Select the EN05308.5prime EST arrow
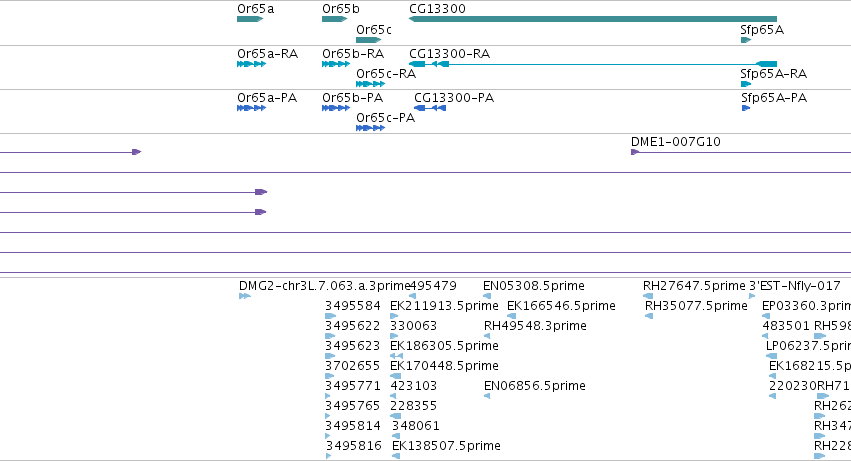The image size is (851, 461). [487, 296]
